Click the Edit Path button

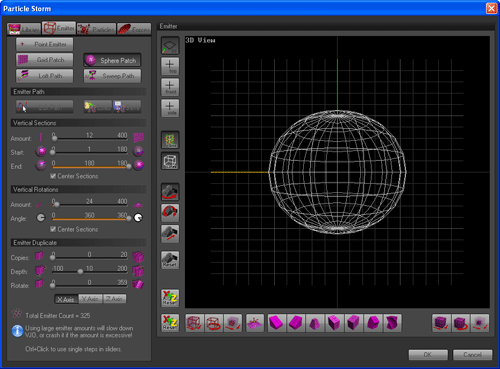(44, 107)
